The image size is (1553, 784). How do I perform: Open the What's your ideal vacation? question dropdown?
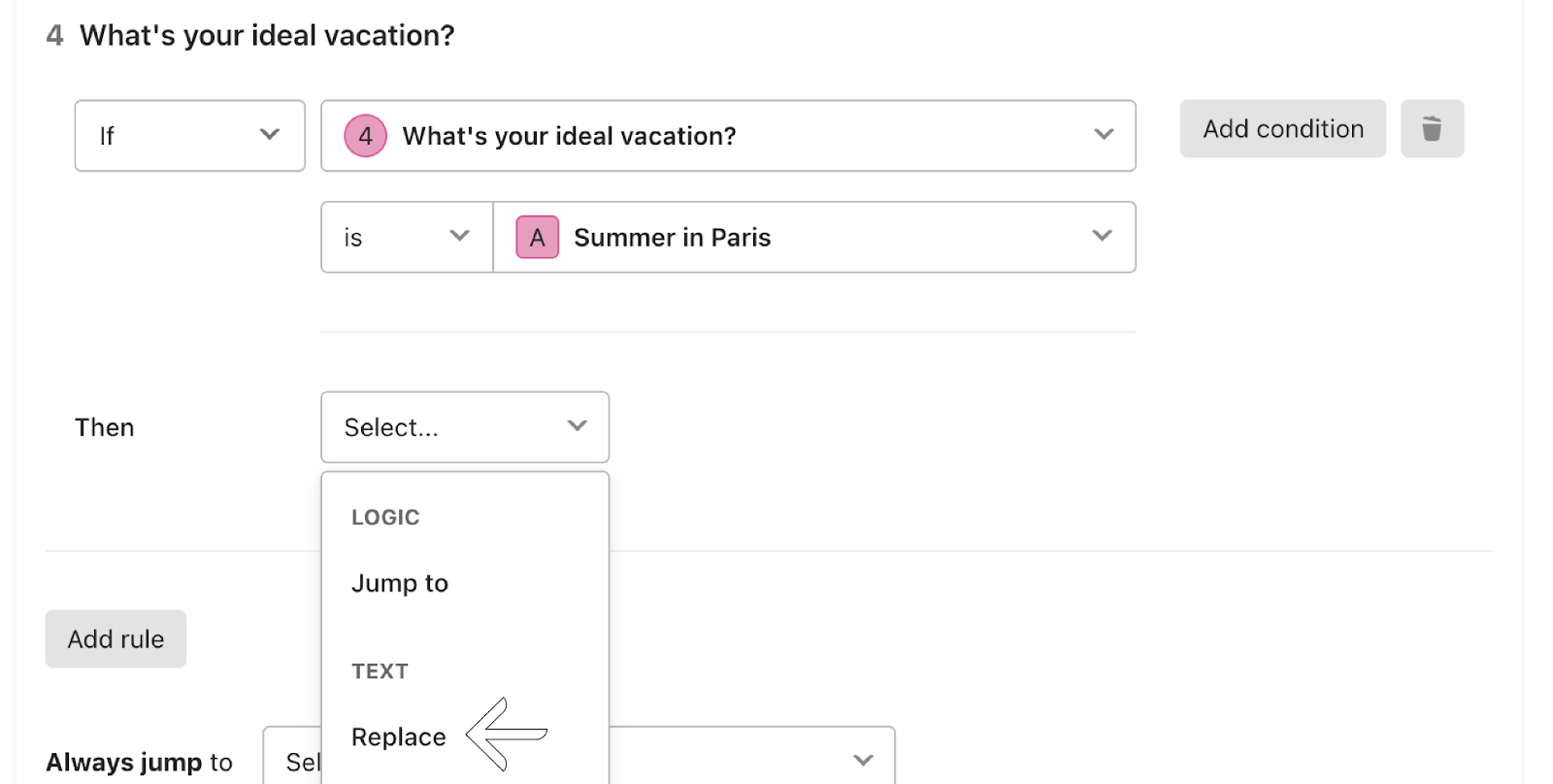point(728,136)
